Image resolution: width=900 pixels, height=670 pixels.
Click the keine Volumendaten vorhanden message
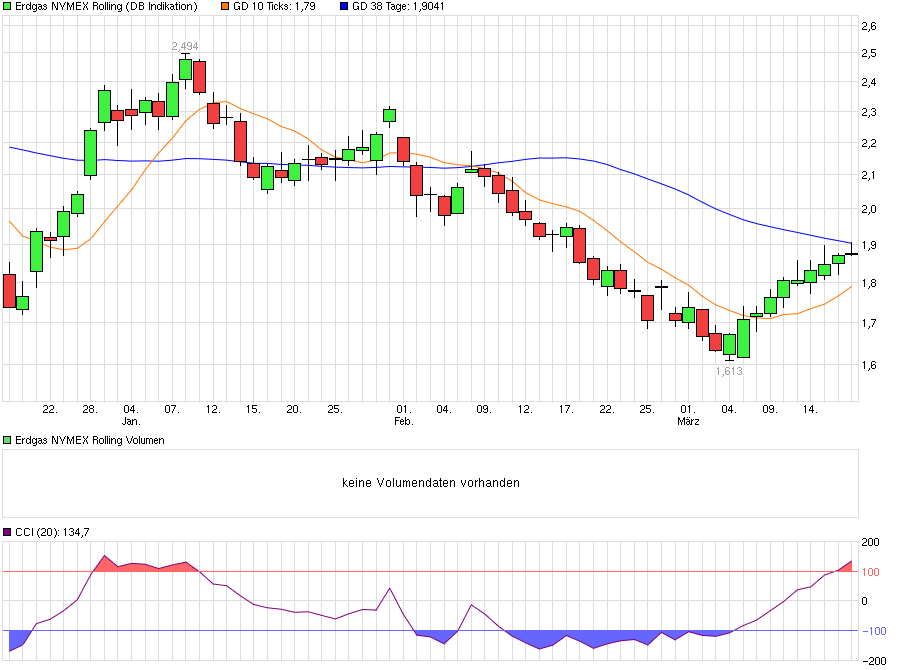click(x=430, y=482)
